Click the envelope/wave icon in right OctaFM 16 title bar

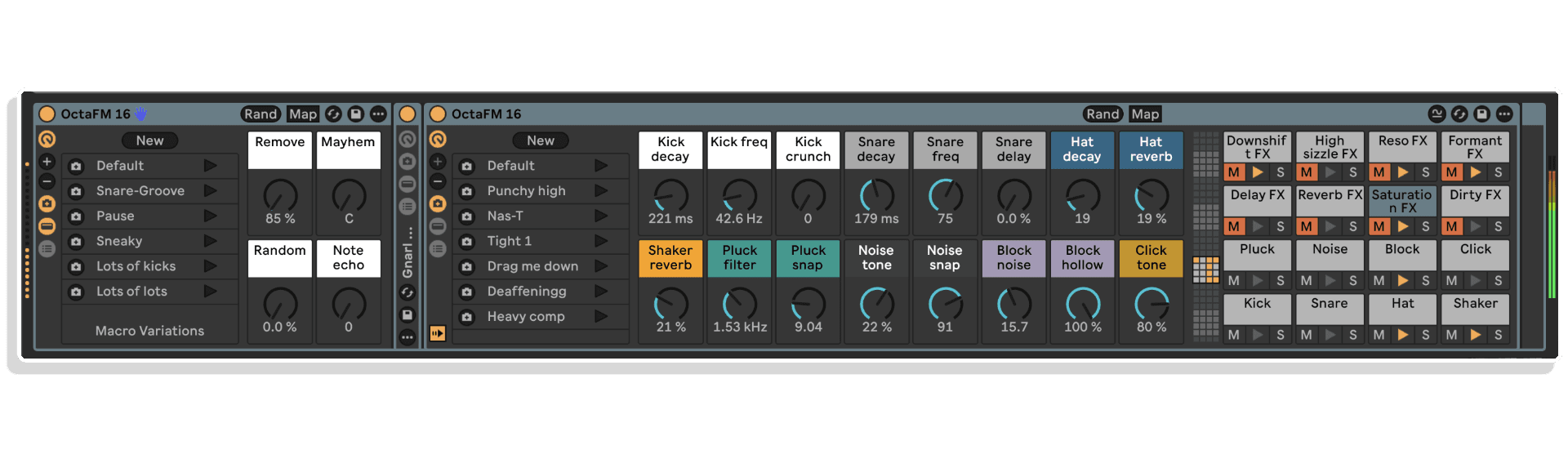1437,114
